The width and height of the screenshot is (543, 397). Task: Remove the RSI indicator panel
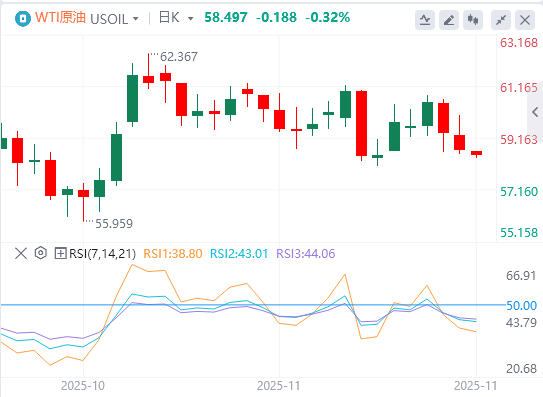pyautogui.click(x=21, y=253)
